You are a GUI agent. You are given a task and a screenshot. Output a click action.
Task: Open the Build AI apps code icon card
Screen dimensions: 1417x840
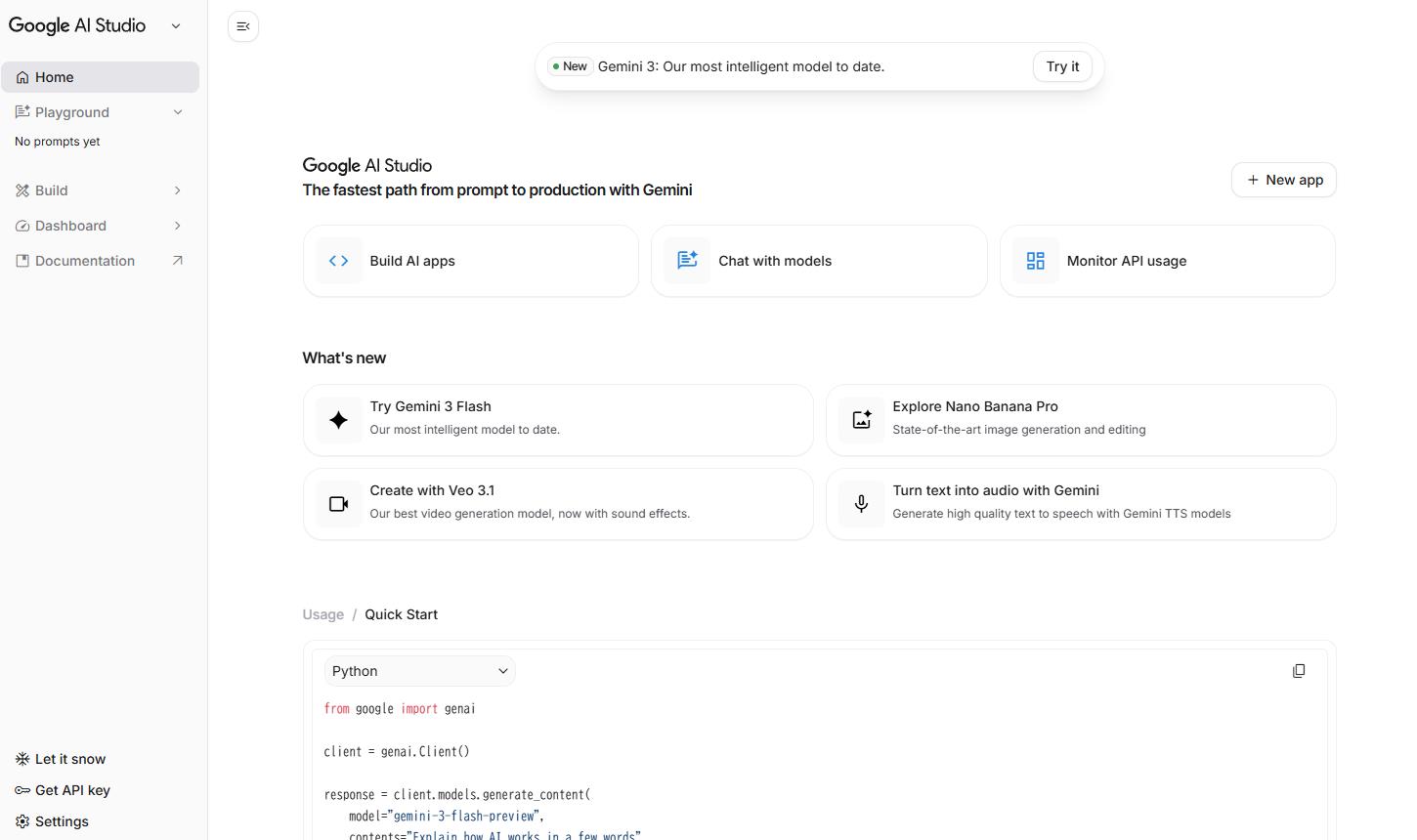[x=338, y=261]
